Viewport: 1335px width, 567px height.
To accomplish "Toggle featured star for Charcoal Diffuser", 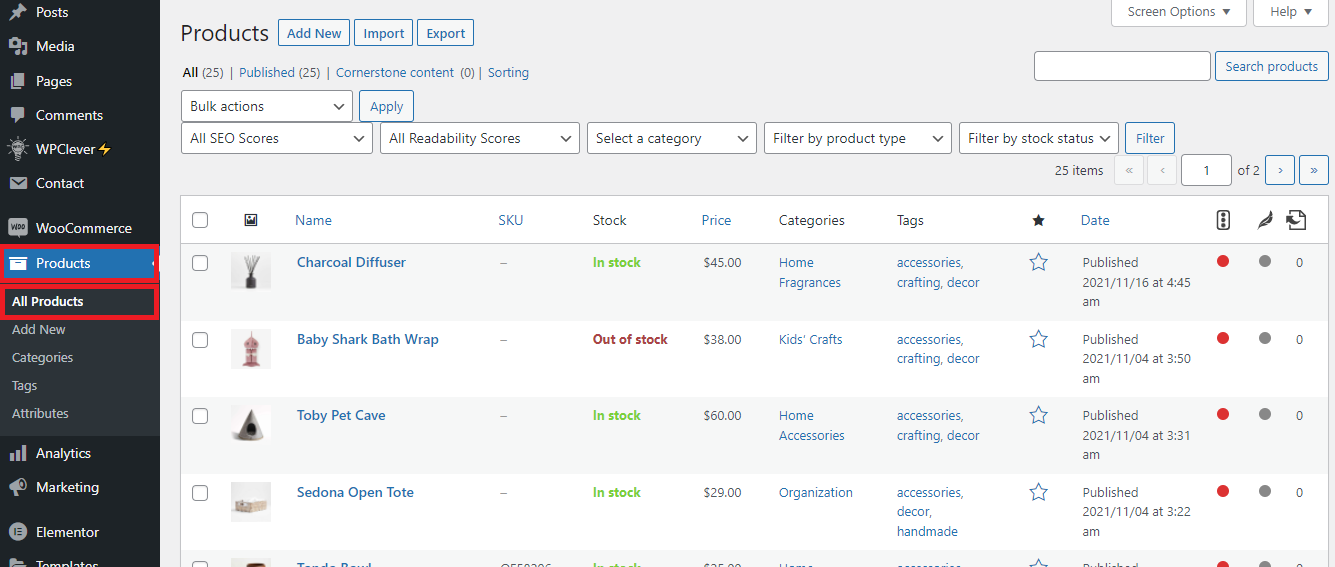I will click(x=1039, y=262).
